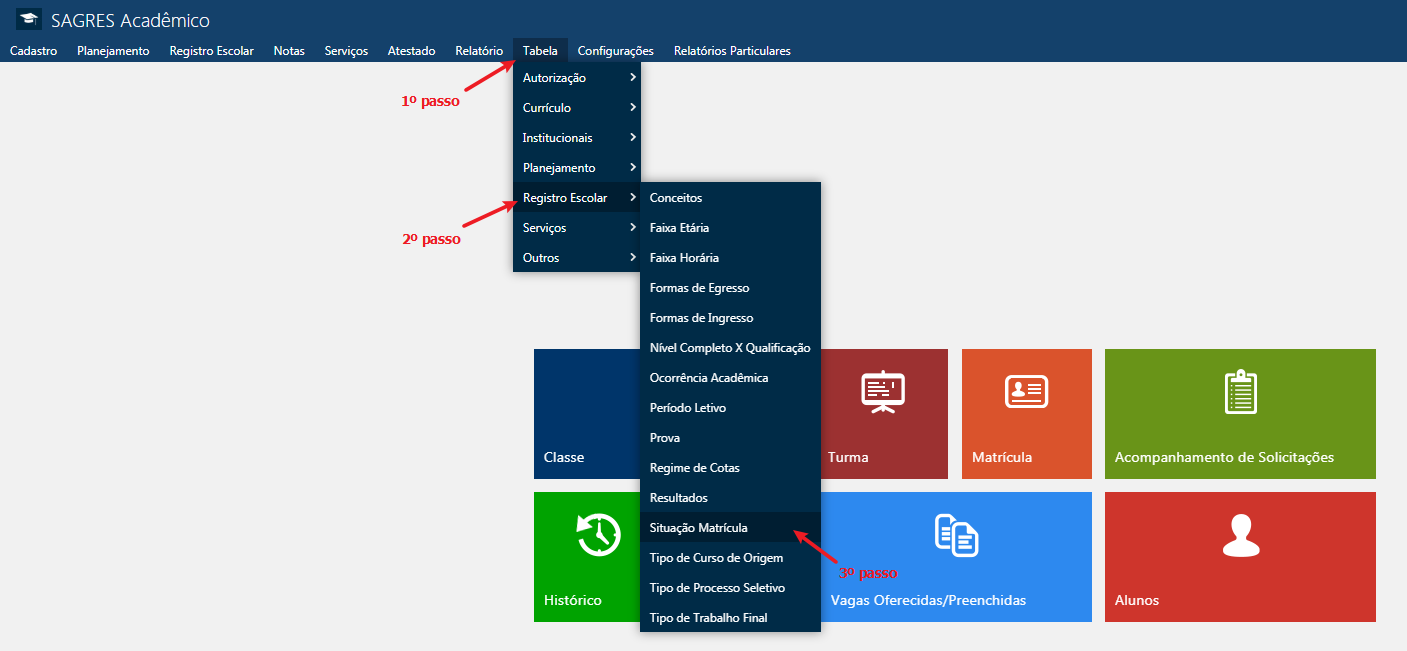Click the documents icon on Vagas Oferecidas/Preenchidas

pyautogui.click(x=956, y=535)
